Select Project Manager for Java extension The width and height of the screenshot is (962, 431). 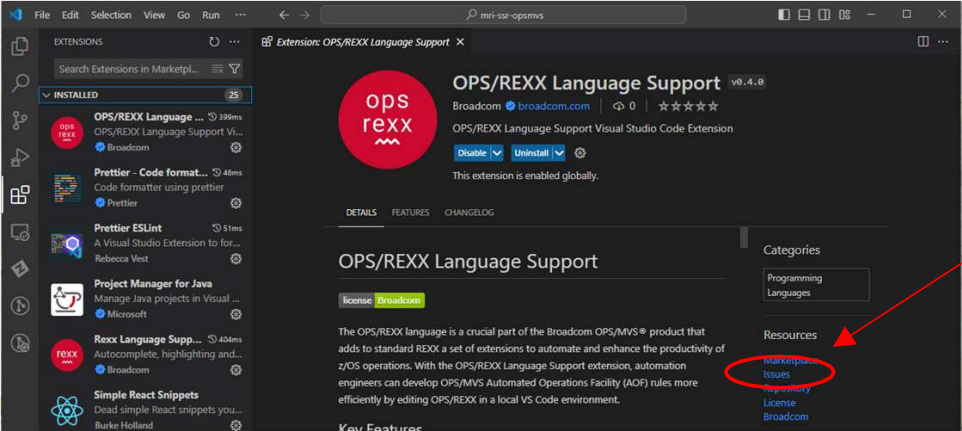point(145,299)
